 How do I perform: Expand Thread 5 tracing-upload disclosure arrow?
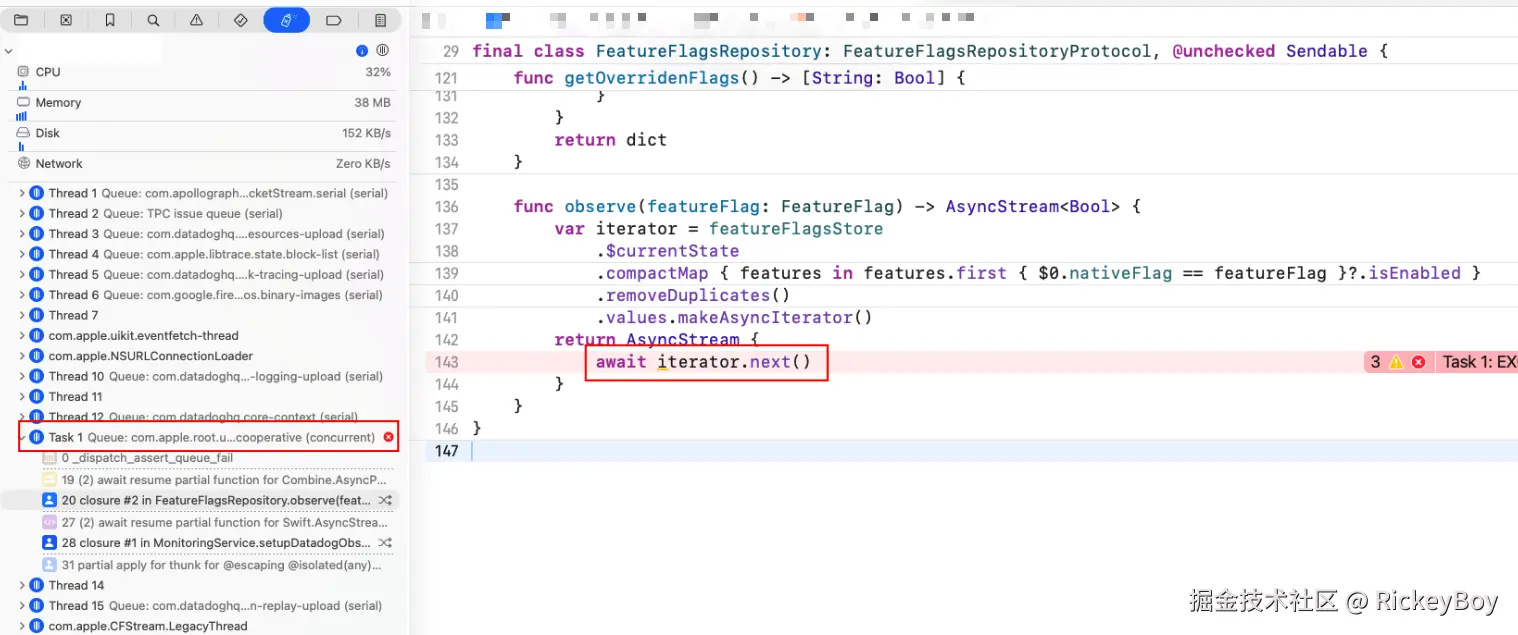click(22, 274)
